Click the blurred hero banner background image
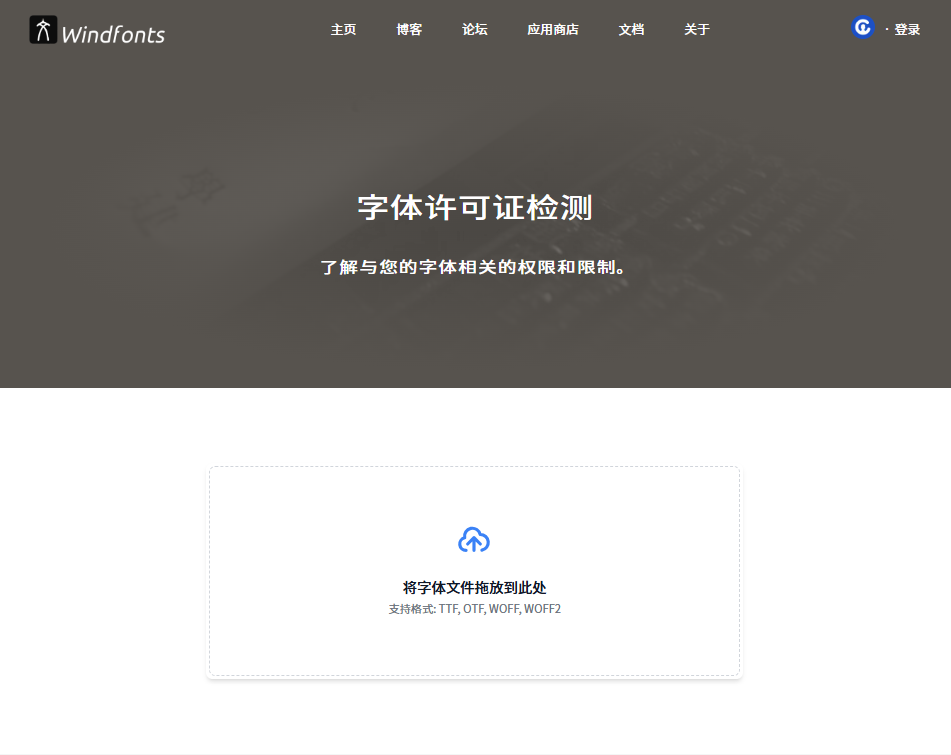The width and height of the screenshot is (951, 755). [150, 300]
